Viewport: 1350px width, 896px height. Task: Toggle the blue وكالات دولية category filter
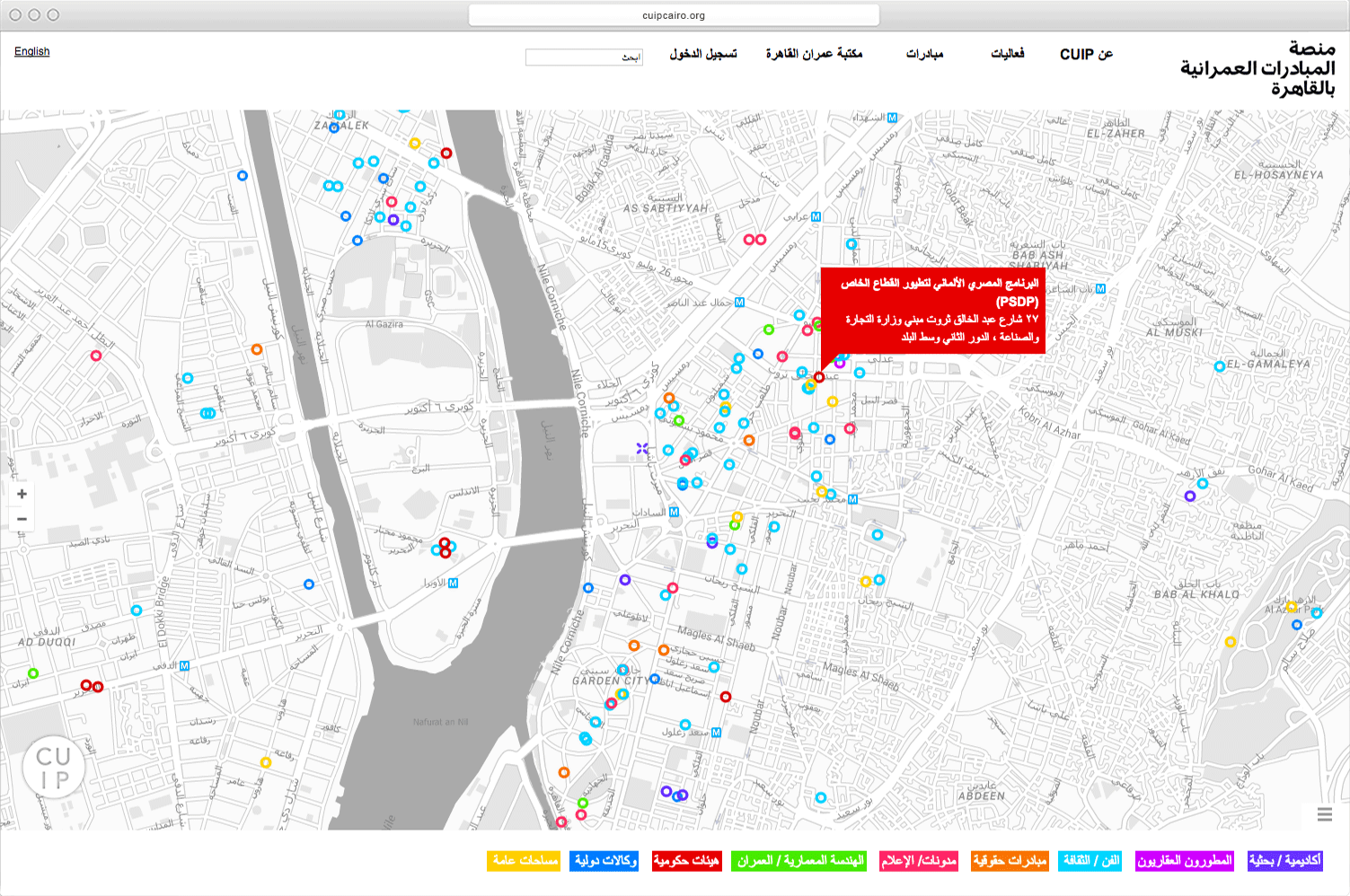604,861
